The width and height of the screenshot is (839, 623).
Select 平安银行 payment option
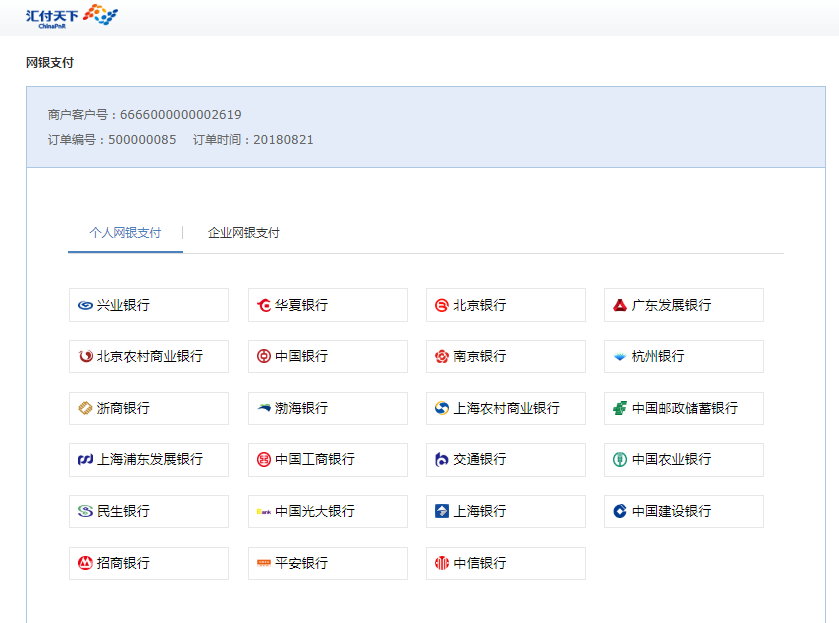pos(327,563)
